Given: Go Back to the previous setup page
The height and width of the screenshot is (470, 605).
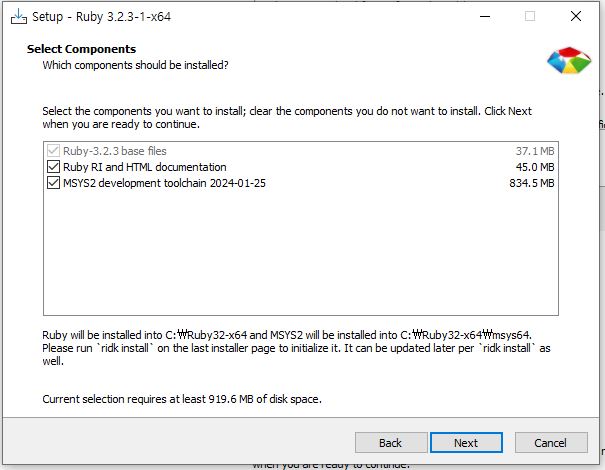Looking at the screenshot, I should [x=391, y=443].
